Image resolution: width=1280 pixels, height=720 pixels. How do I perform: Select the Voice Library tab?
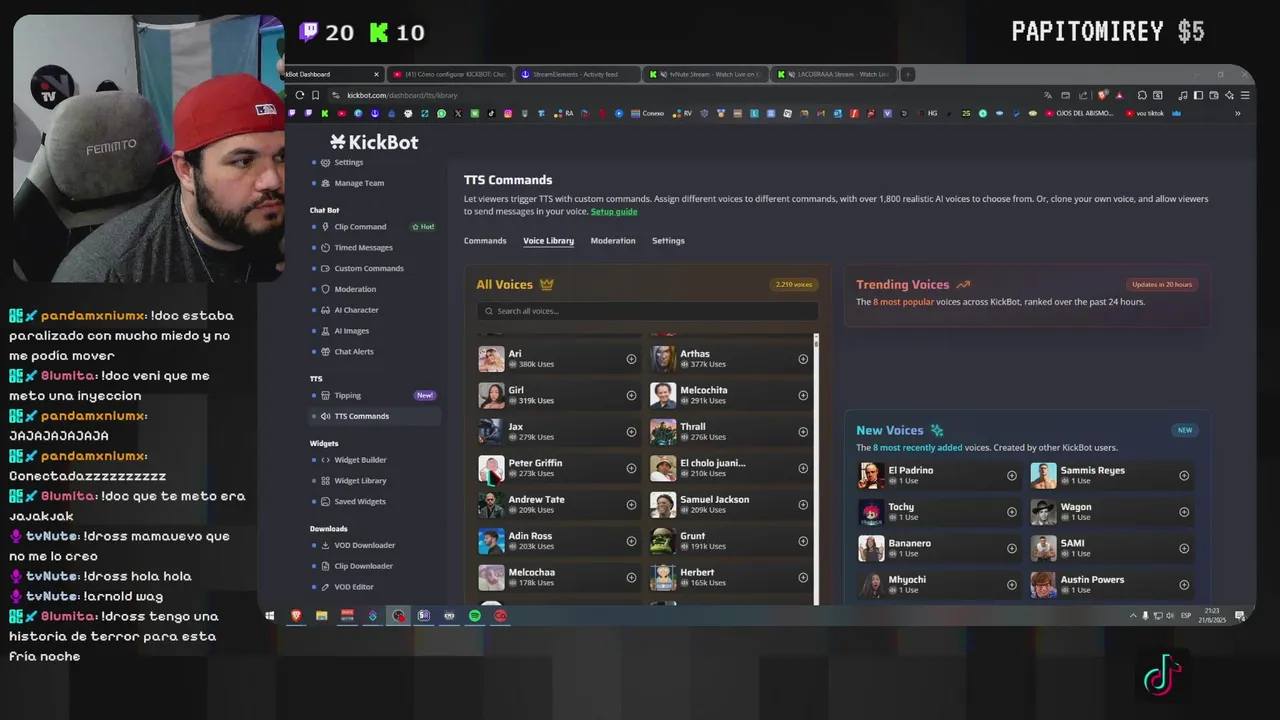548,241
